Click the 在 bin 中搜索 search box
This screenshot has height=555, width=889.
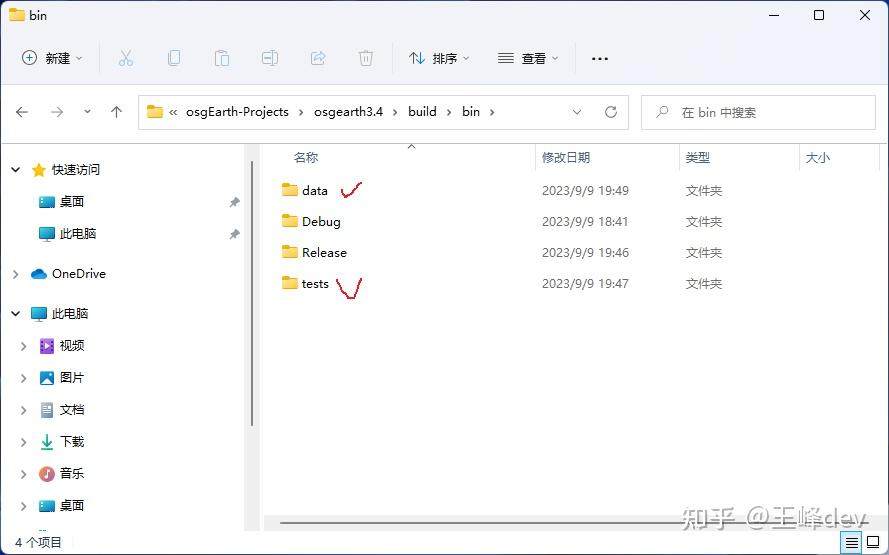point(758,112)
